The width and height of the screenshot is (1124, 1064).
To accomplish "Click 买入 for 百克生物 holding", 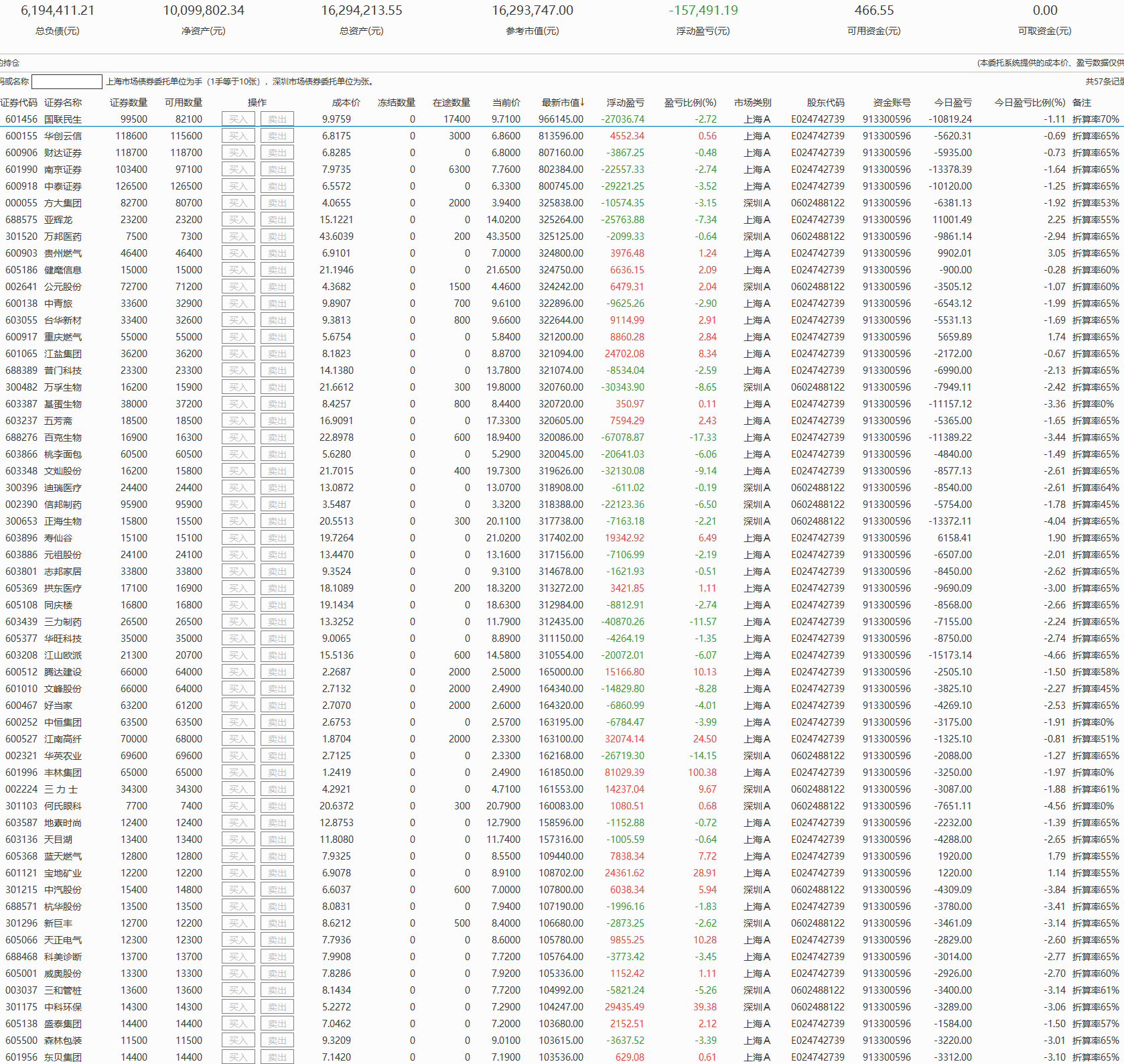I will (x=238, y=438).
